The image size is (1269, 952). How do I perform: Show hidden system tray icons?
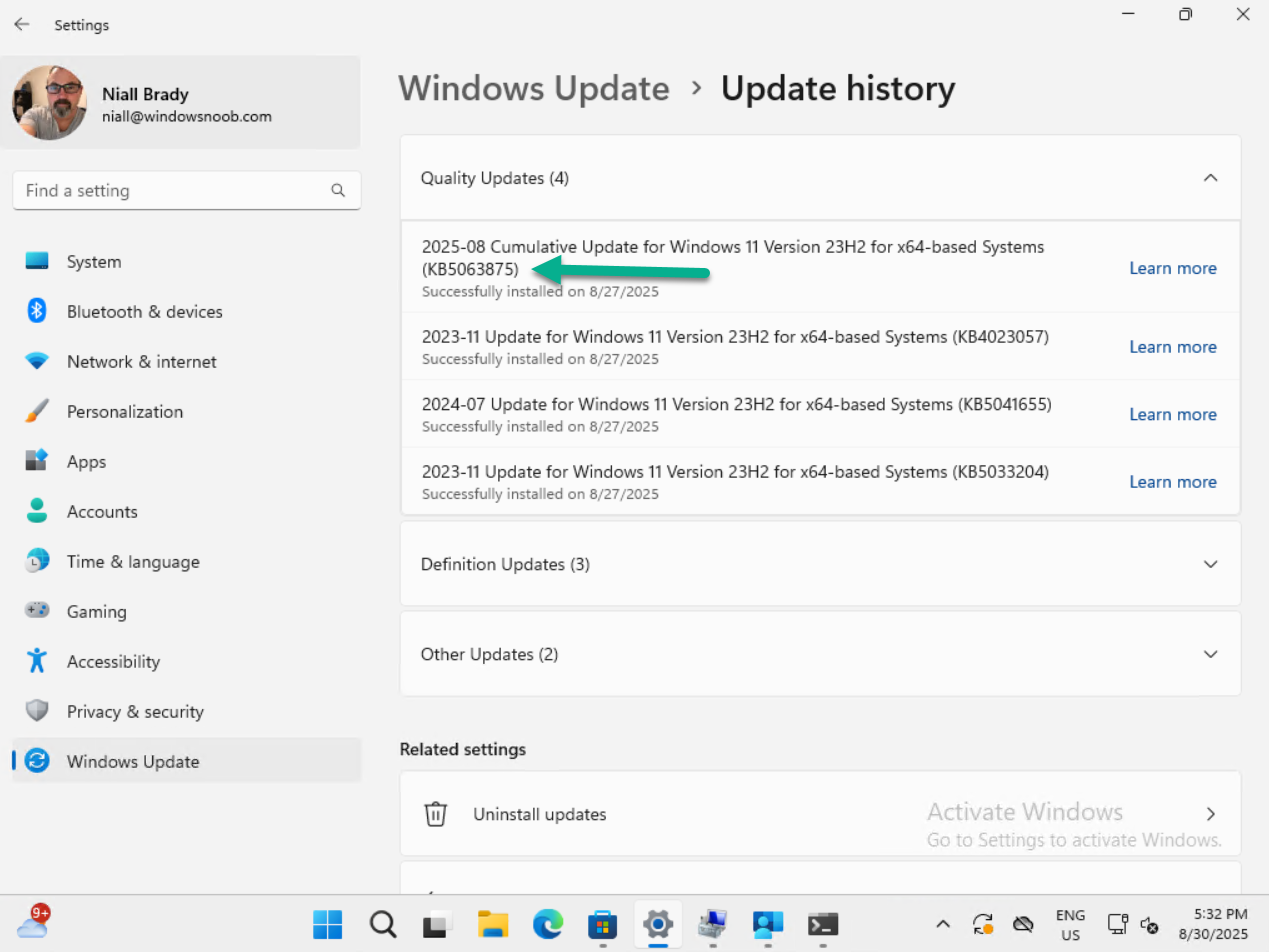[942, 923]
